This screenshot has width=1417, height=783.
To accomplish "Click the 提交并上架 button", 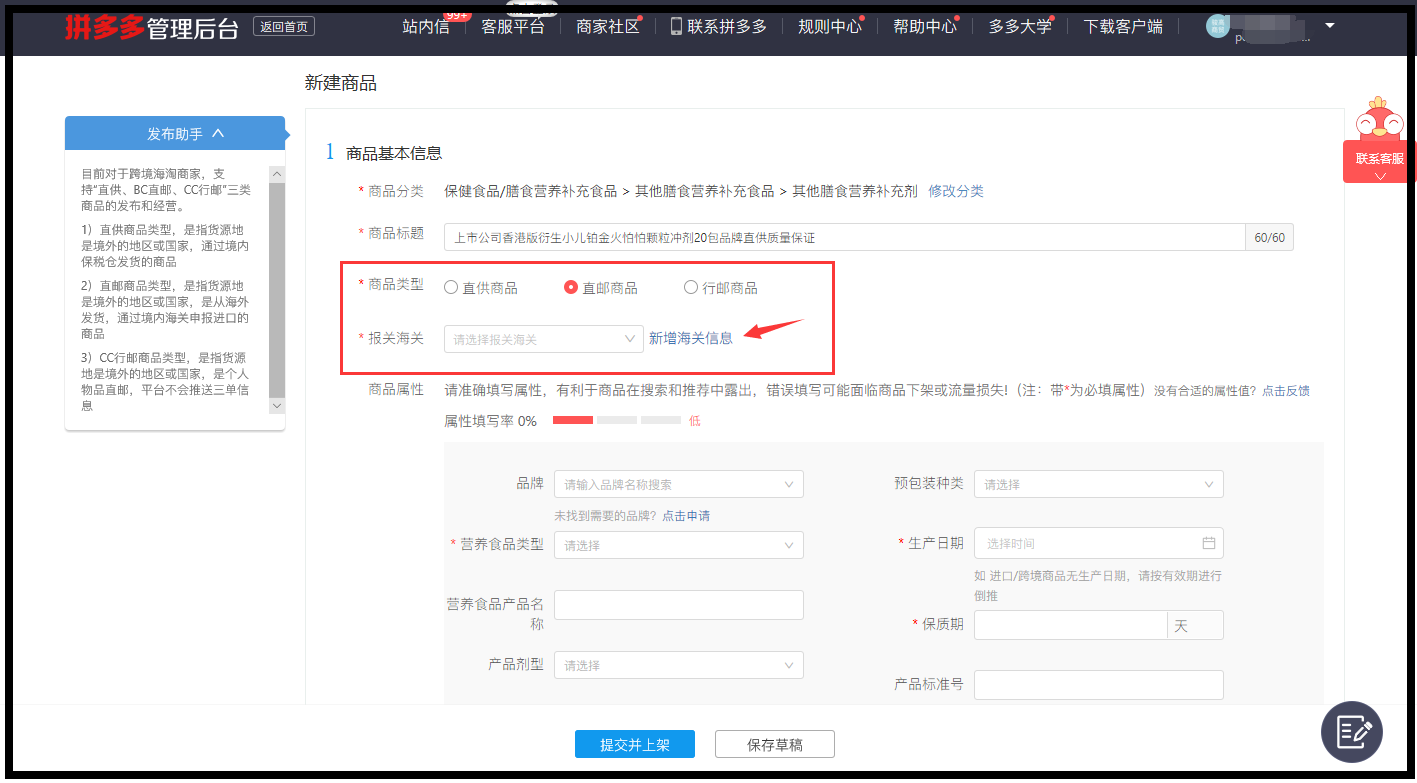I will [635, 744].
